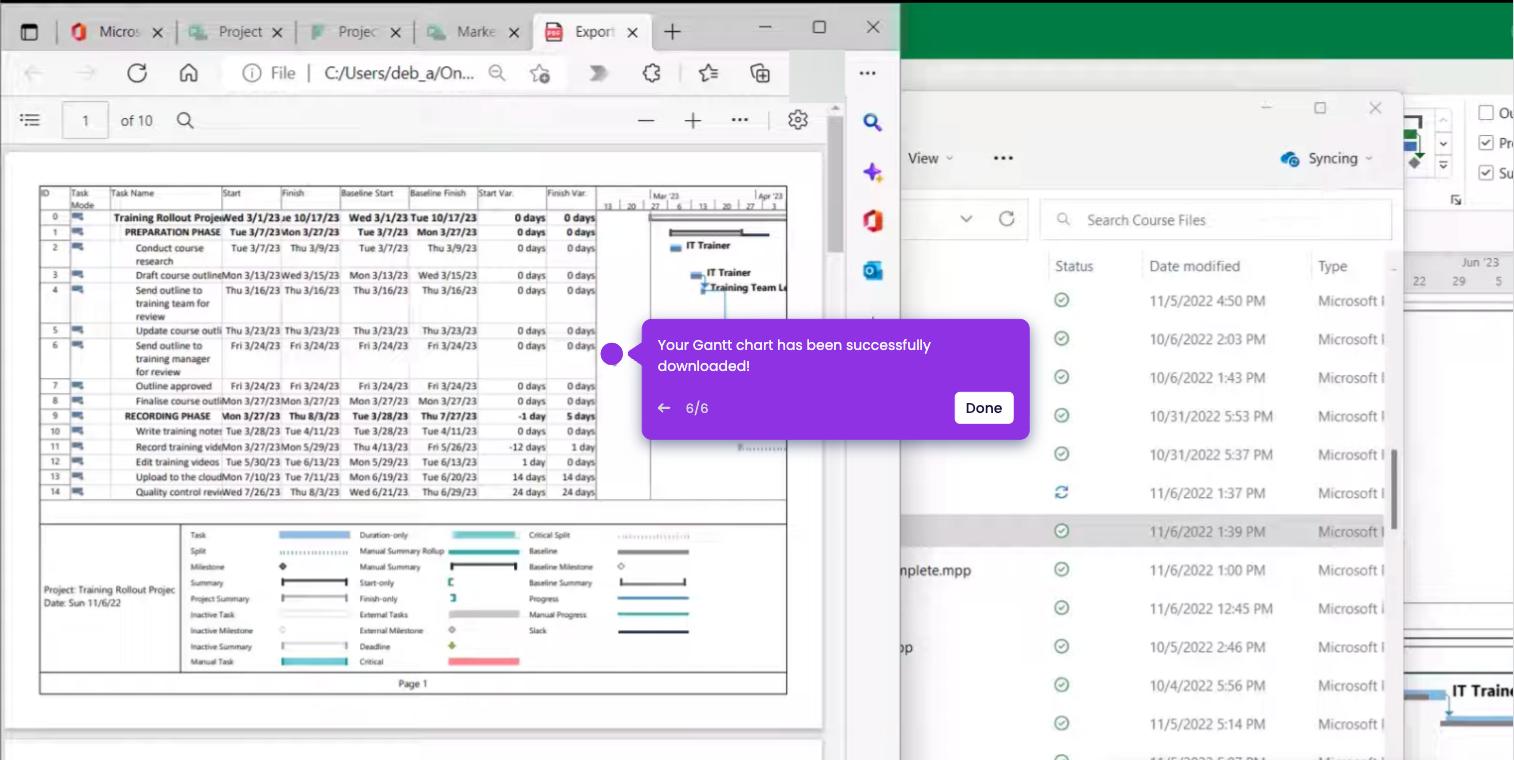Click the PDF page thumbnail of Gantt chart
This screenshot has width=1514, height=760.
412,440
